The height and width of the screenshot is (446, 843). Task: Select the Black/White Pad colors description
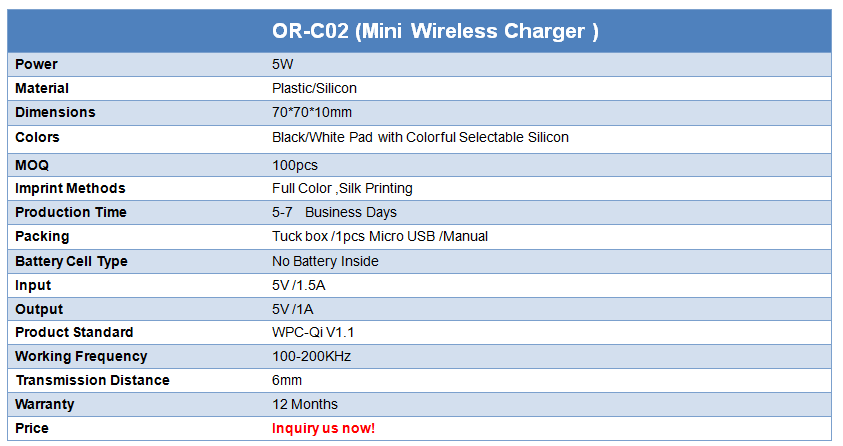[x=420, y=137]
